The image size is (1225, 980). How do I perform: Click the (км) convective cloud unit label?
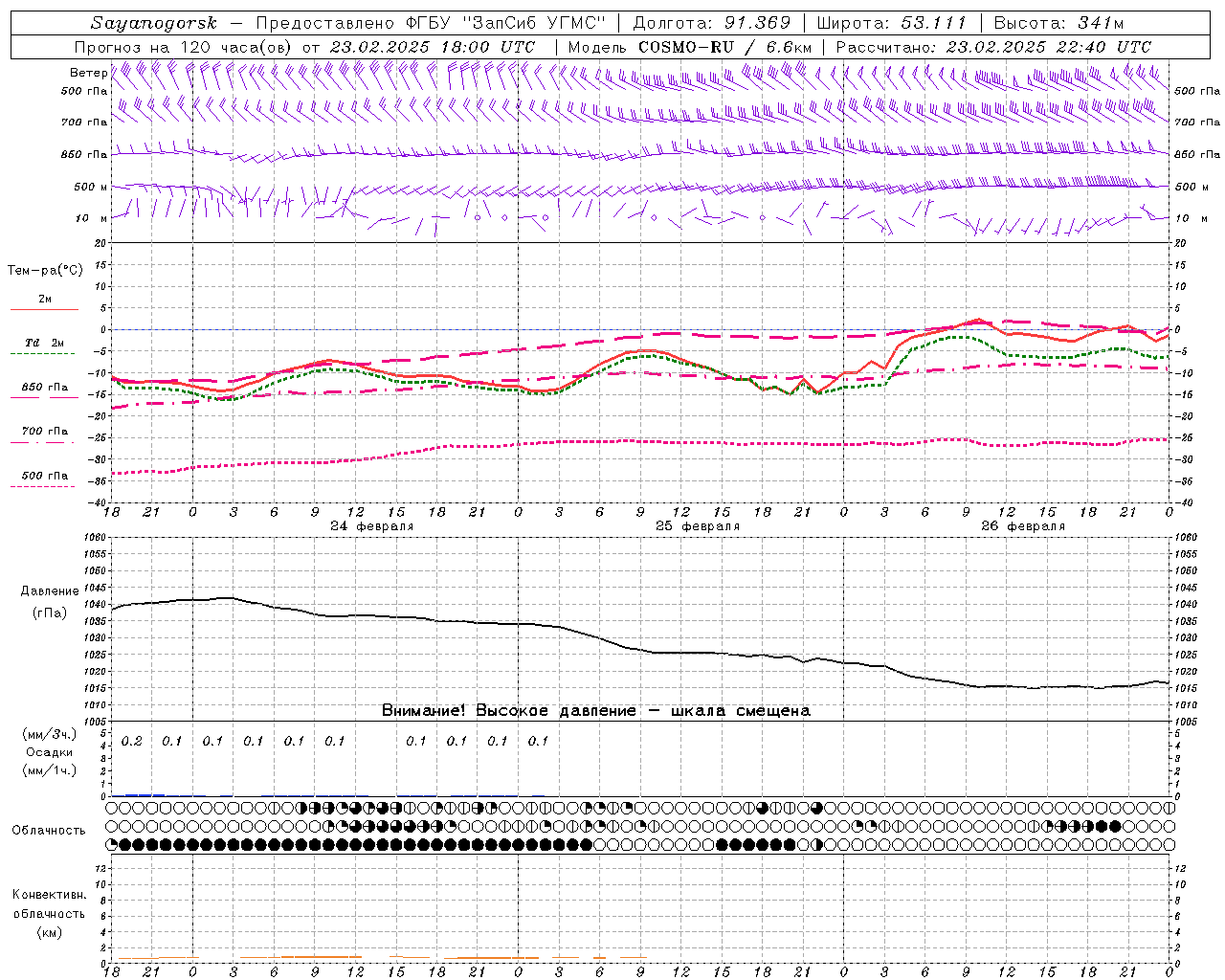[x=50, y=933]
